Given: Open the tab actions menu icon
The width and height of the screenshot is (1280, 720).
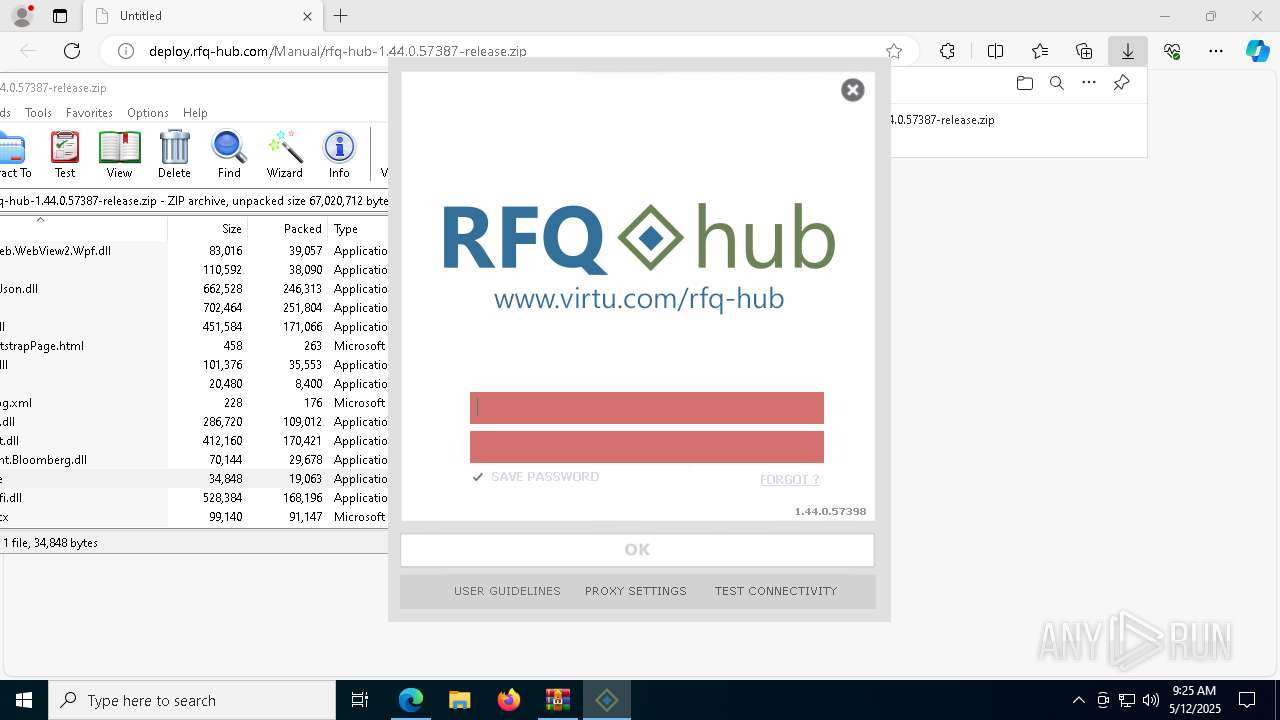Looking at the screenshot, I should (60, 16).
